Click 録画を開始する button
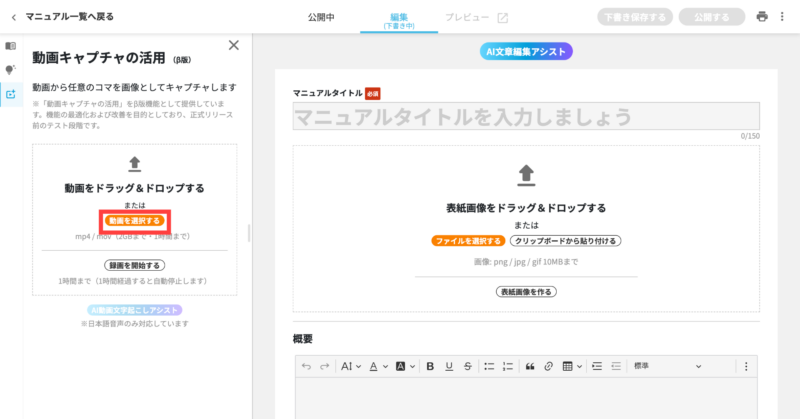800x419 pixels. pyautogui.click(x=135, y=265)
